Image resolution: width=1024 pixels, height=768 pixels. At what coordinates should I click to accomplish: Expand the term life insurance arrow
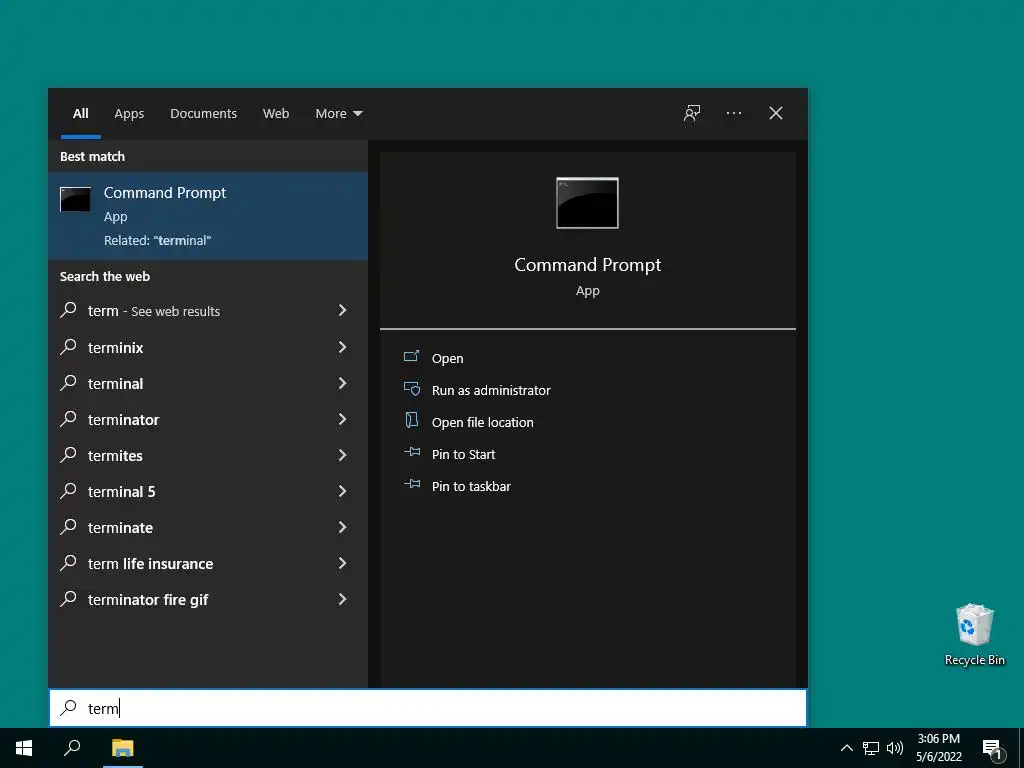[x=342, y=562]
